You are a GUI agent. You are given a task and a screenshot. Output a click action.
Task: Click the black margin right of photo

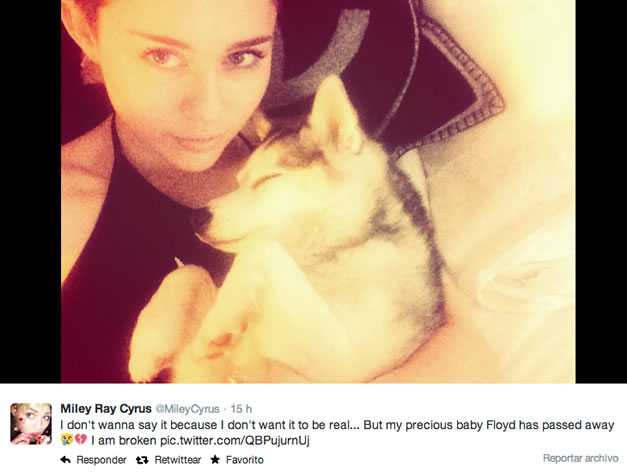pos(601,191)
